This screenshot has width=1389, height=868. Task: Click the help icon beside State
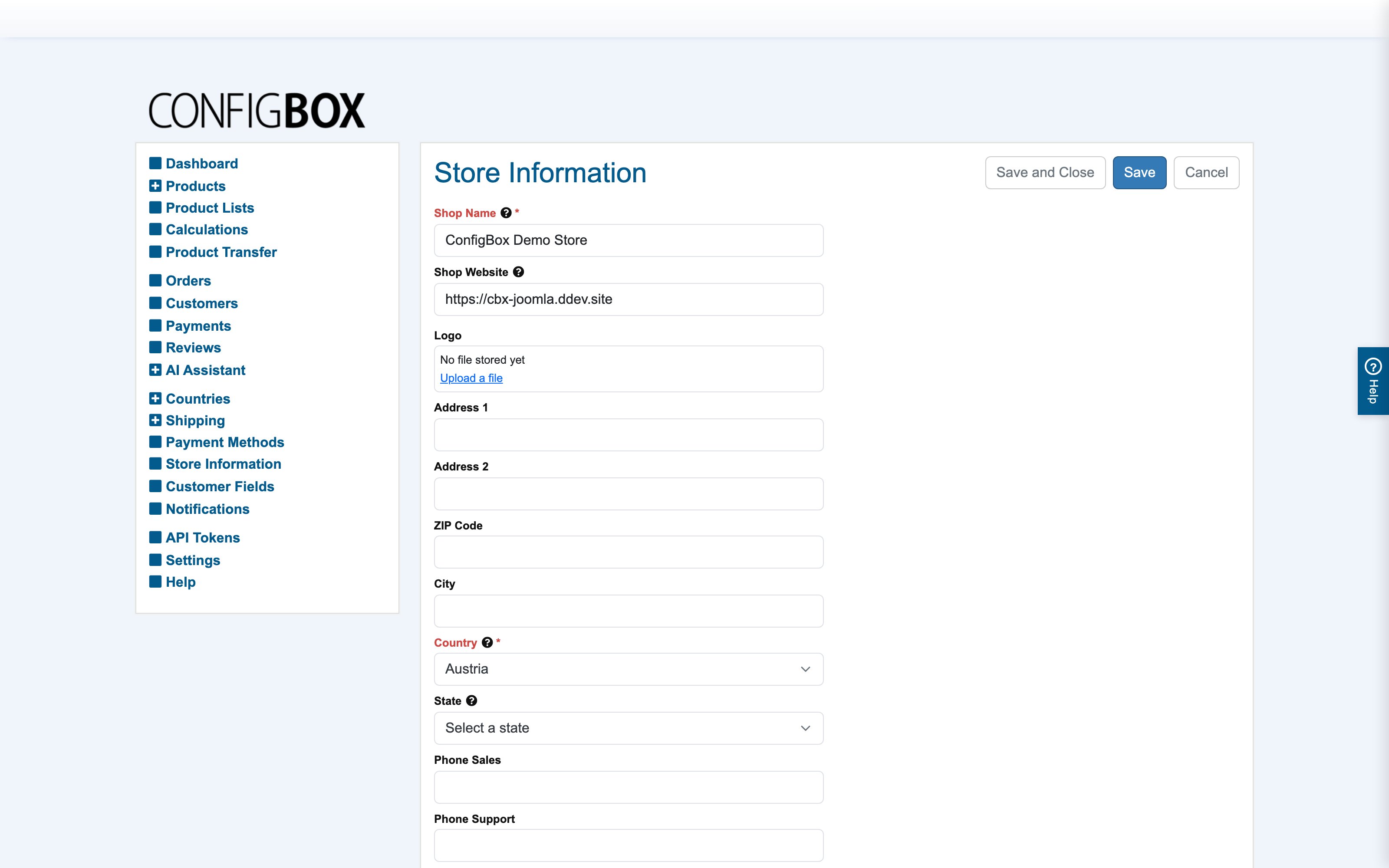(x=472, y=701)
